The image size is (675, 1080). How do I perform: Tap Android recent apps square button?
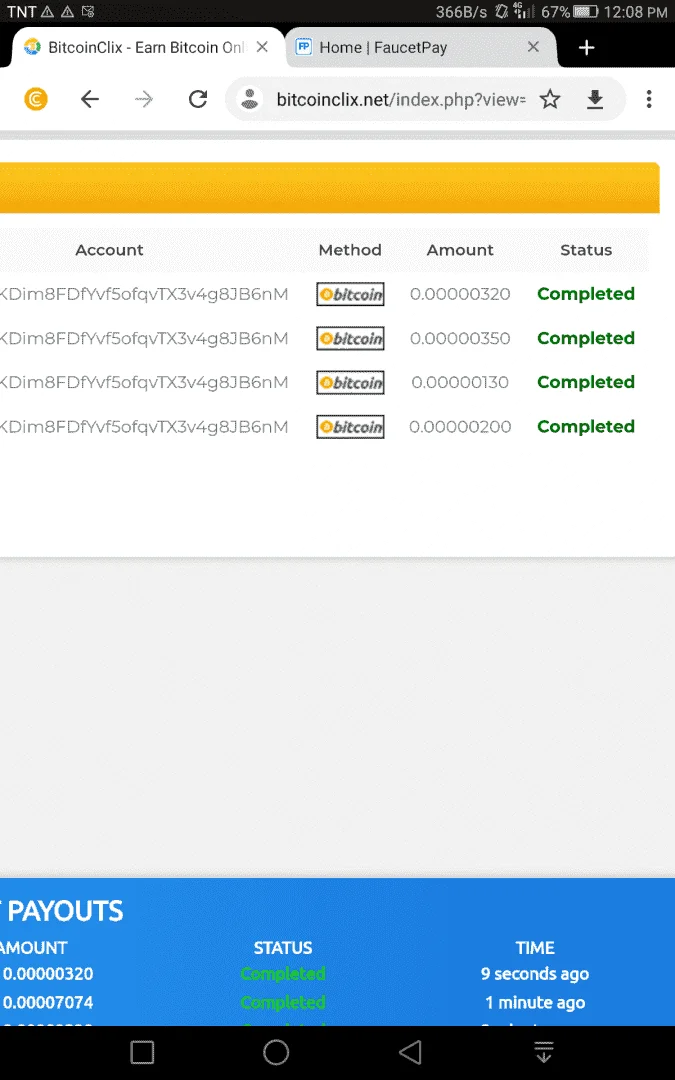142,1052
